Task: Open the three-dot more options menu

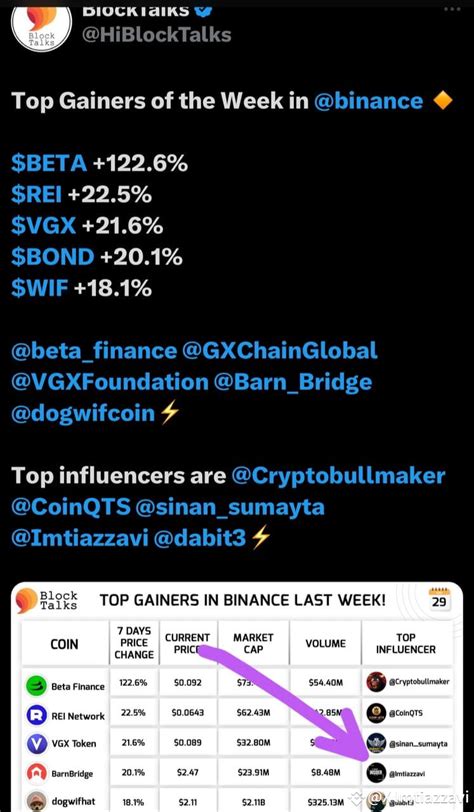Action: 452,9
